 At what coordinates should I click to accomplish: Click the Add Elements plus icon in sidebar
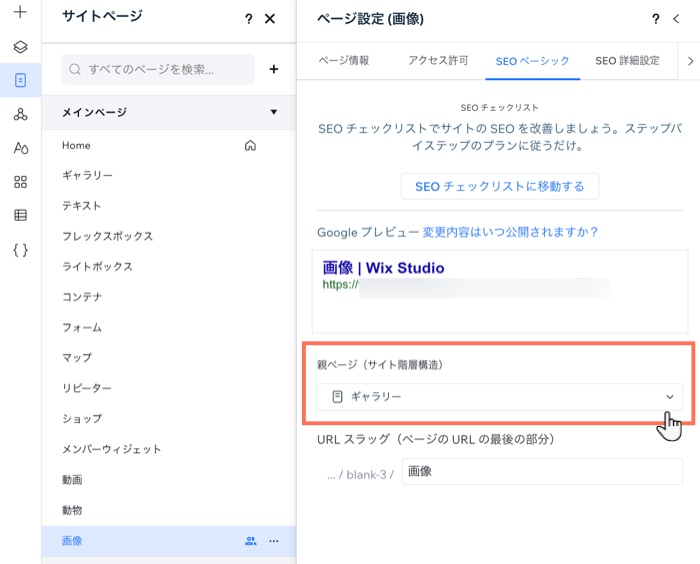[20, 12]
